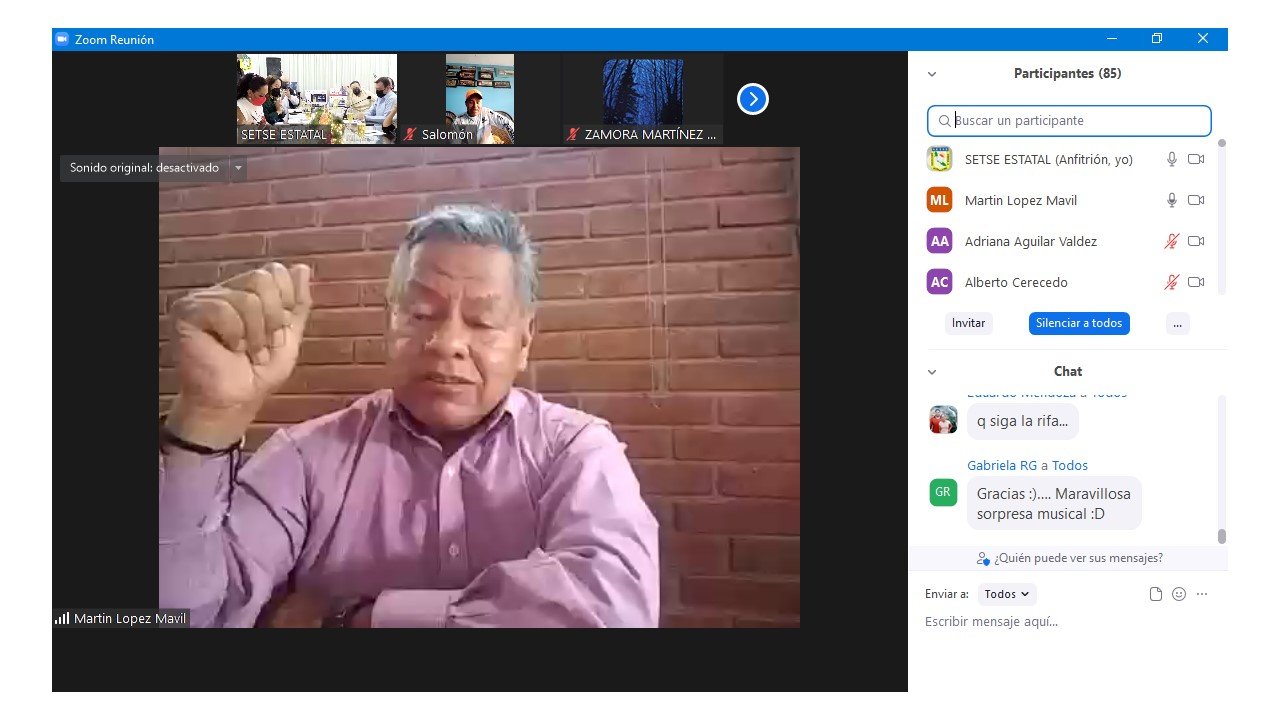Click the AC avatar for Alberto Cerecedo
Image resolution: width=1280 pixels, height=720 pixels.
point(939,282)
